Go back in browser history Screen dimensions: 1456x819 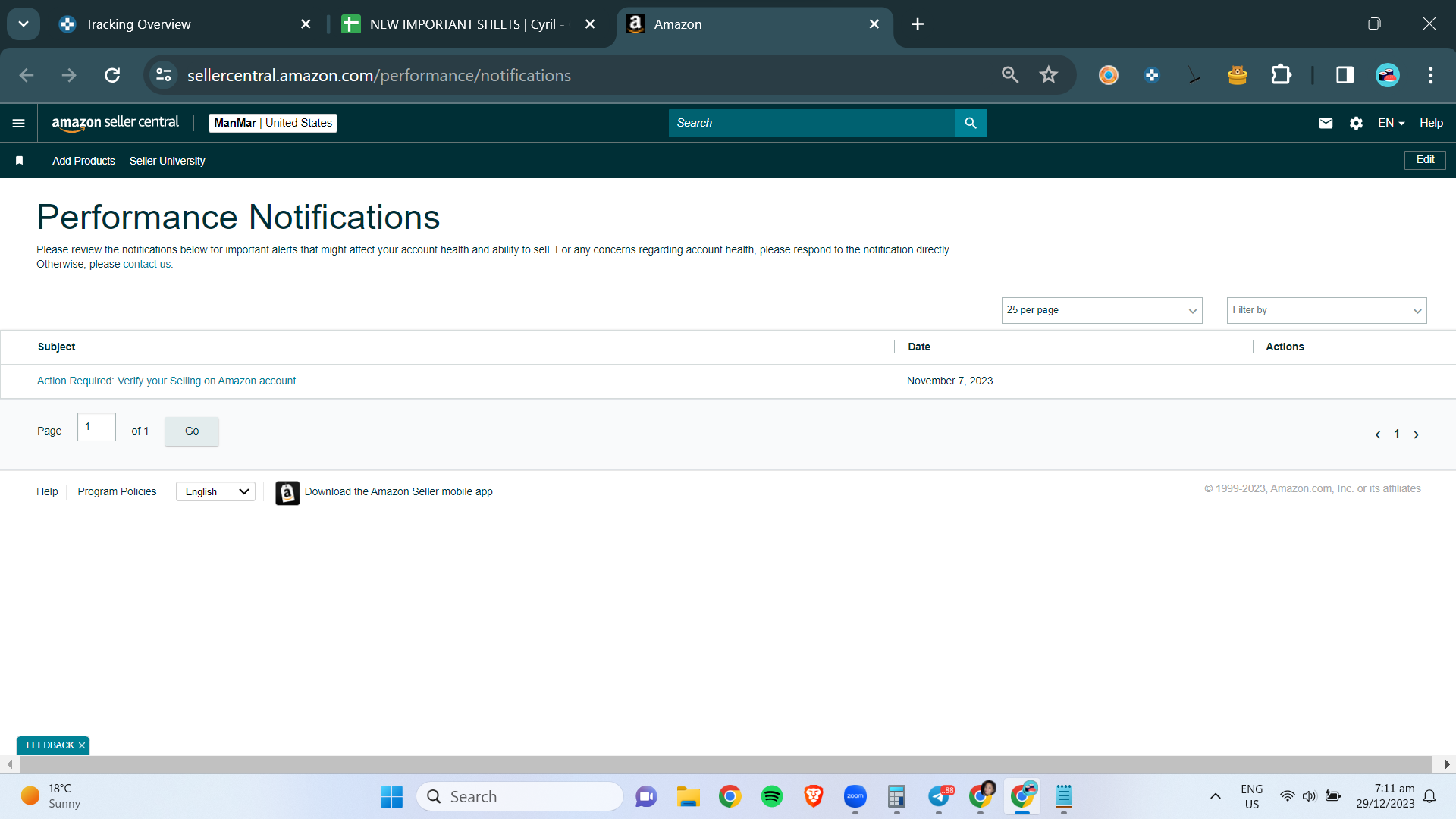pyautogui.click(x=27, y=75)
